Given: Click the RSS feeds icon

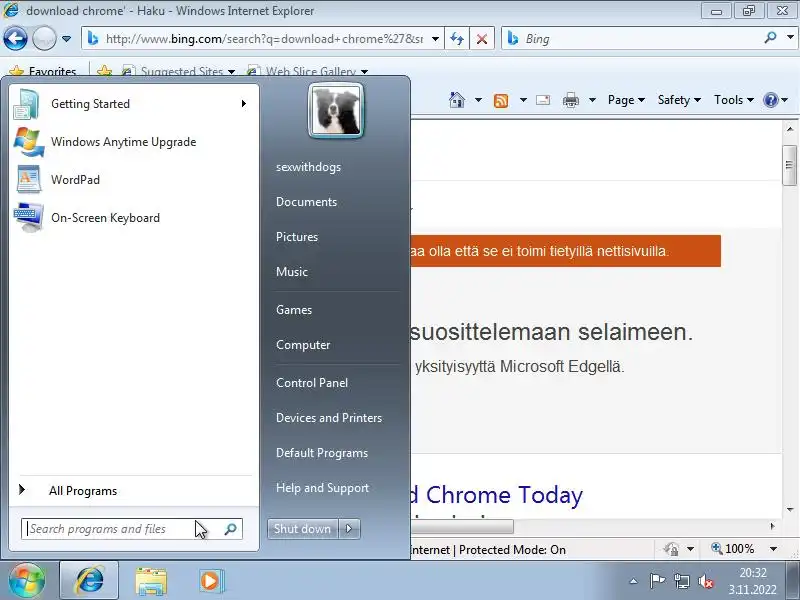Looking at the screenshot, I should click(x=501, y=100).
